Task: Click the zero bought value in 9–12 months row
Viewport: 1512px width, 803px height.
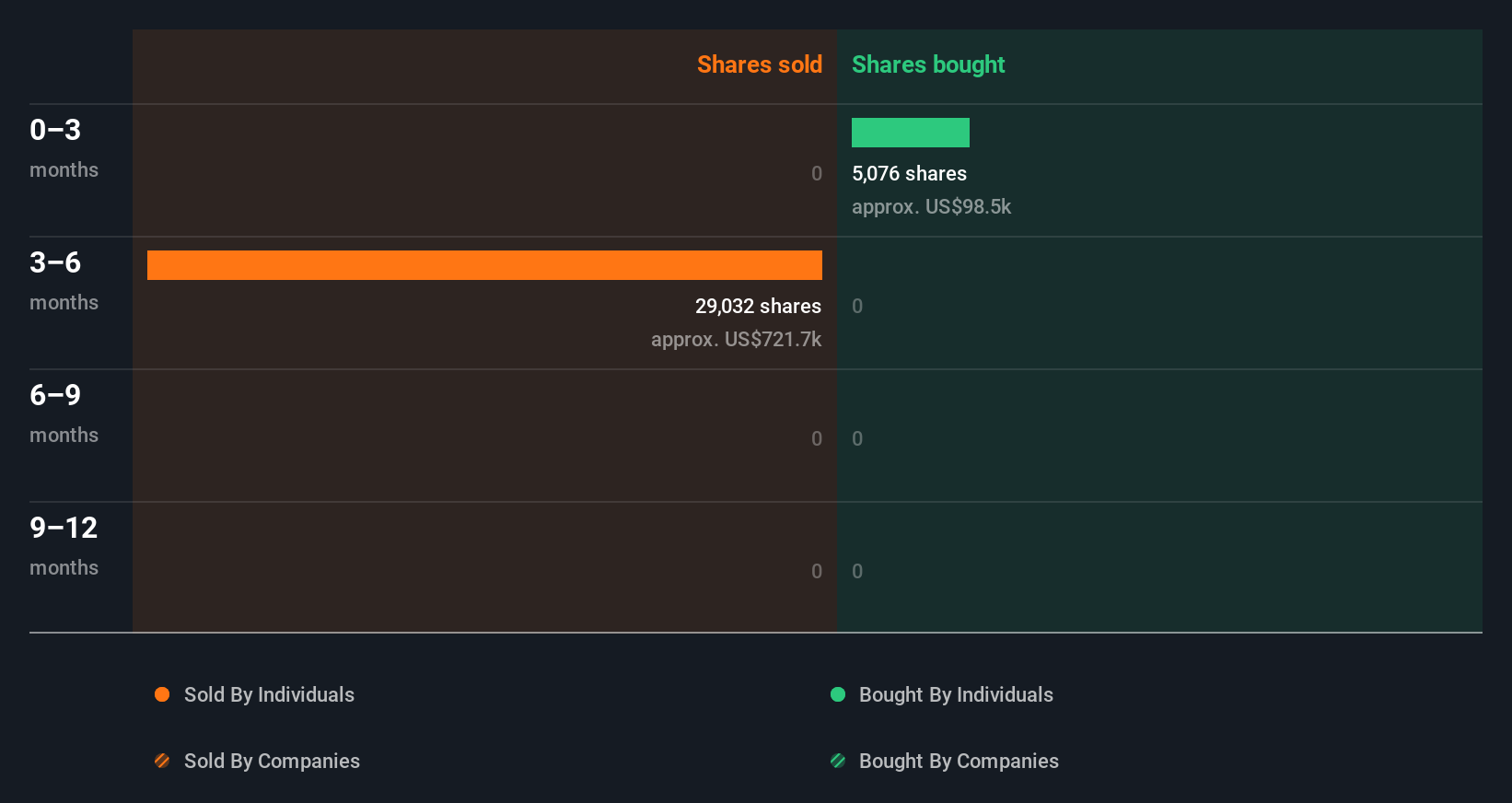Action: [857, 572]
